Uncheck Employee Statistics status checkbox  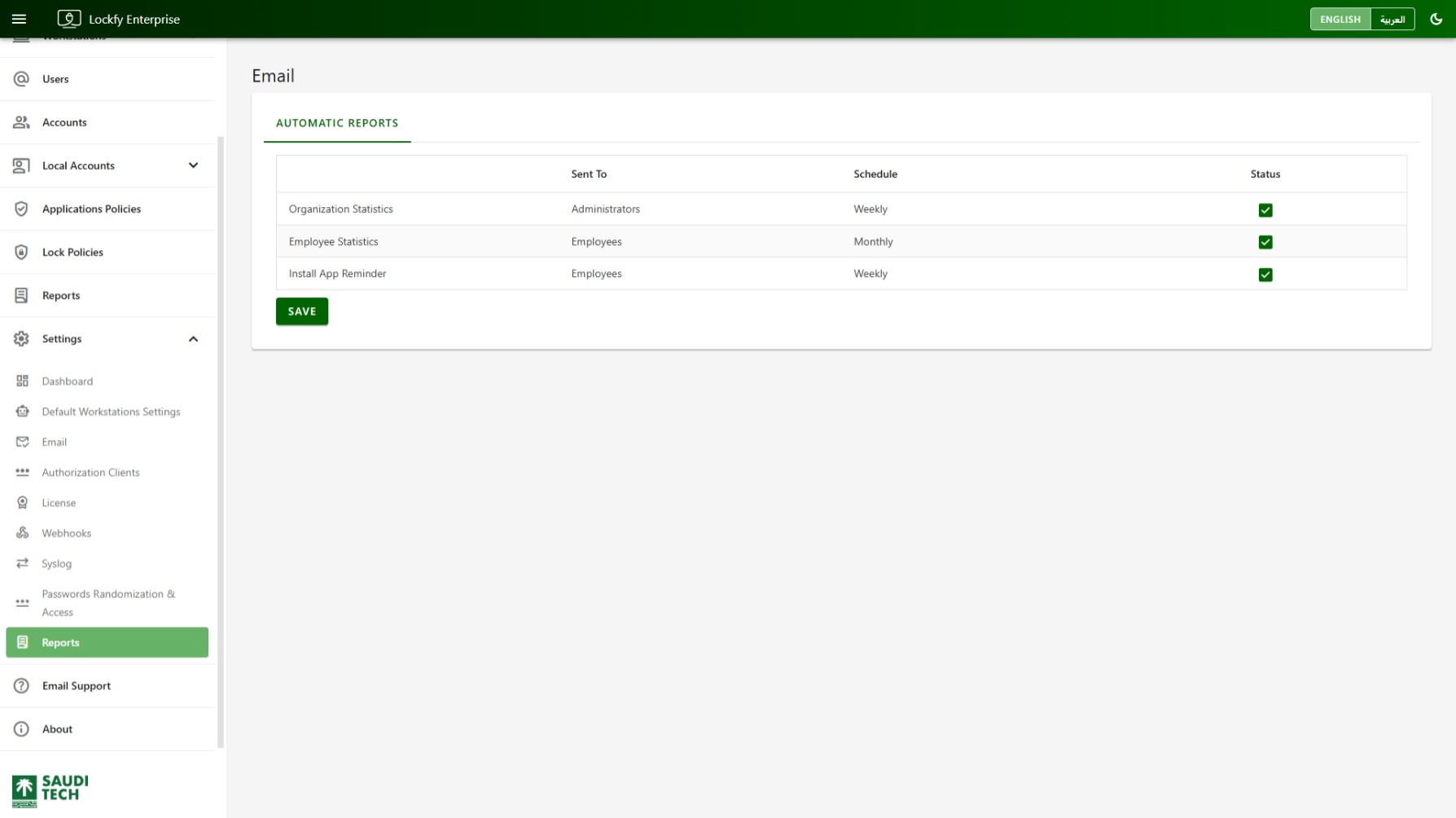click(x=1265, y=242)
